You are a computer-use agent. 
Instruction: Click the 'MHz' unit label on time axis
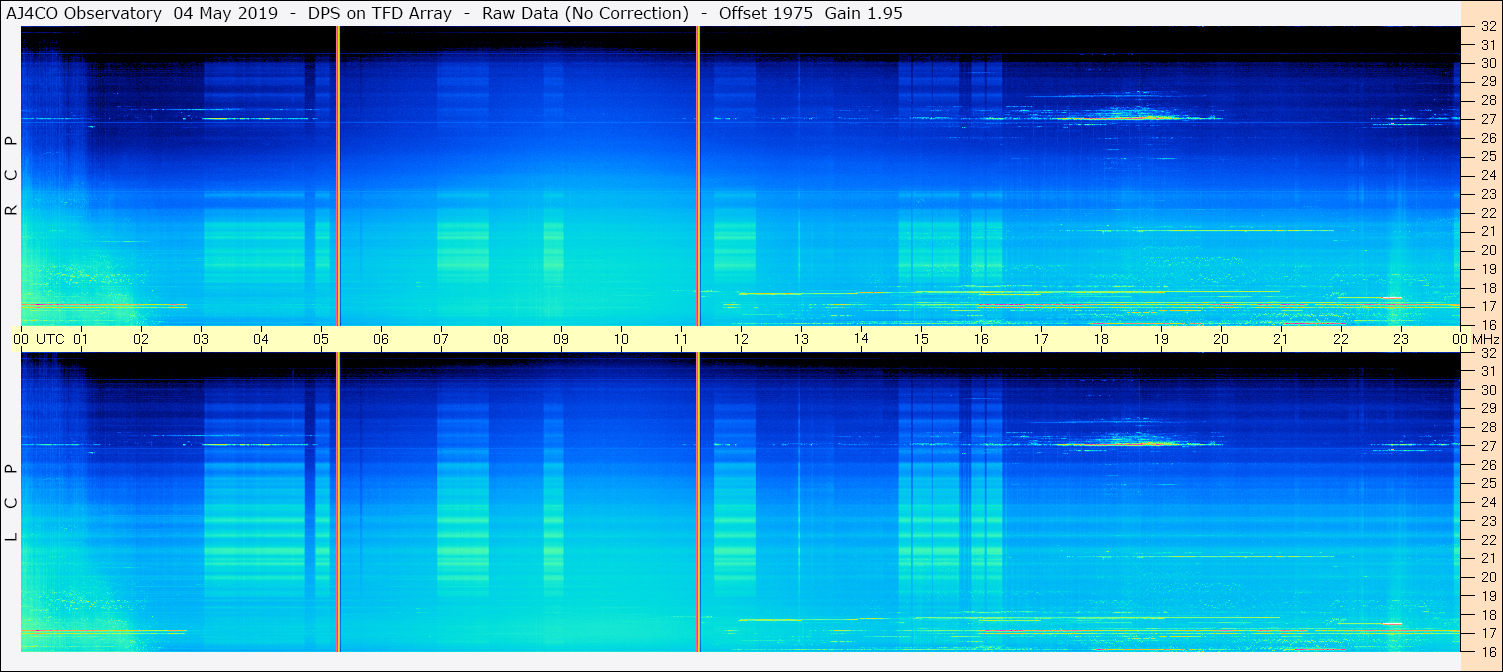click(x=1486, y=339)
